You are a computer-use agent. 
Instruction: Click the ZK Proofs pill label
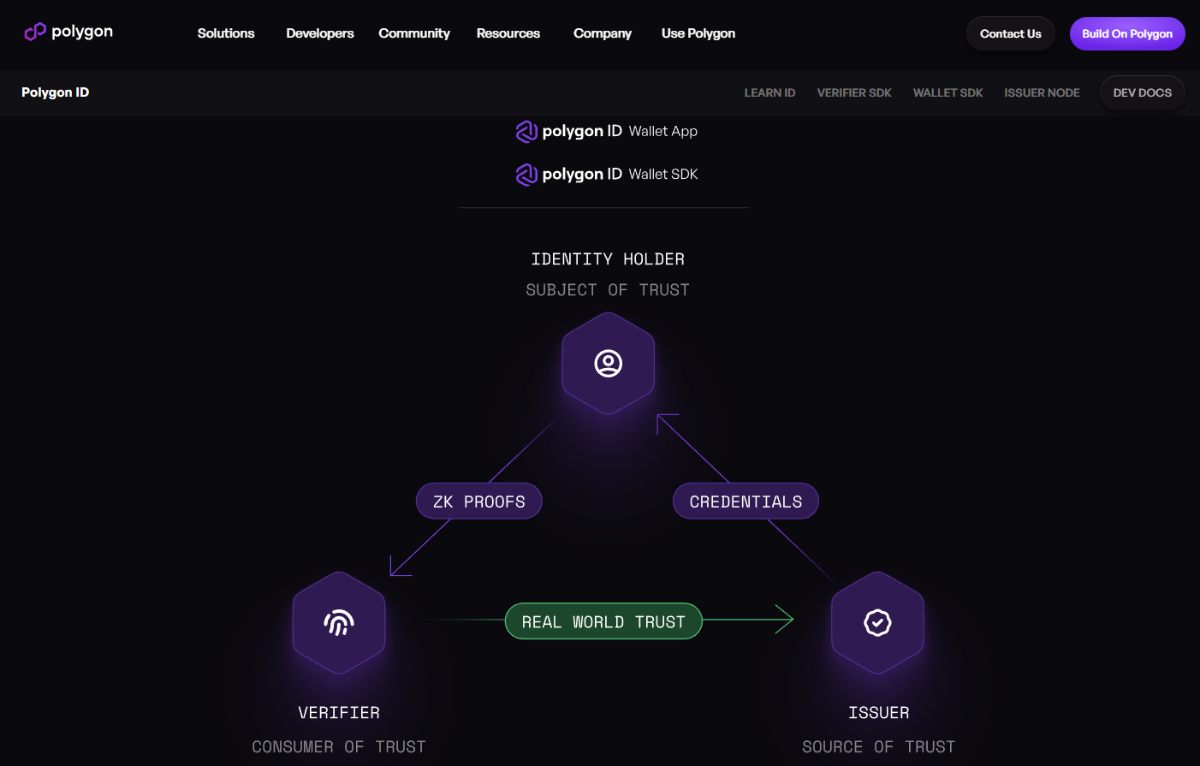(479, 501)
